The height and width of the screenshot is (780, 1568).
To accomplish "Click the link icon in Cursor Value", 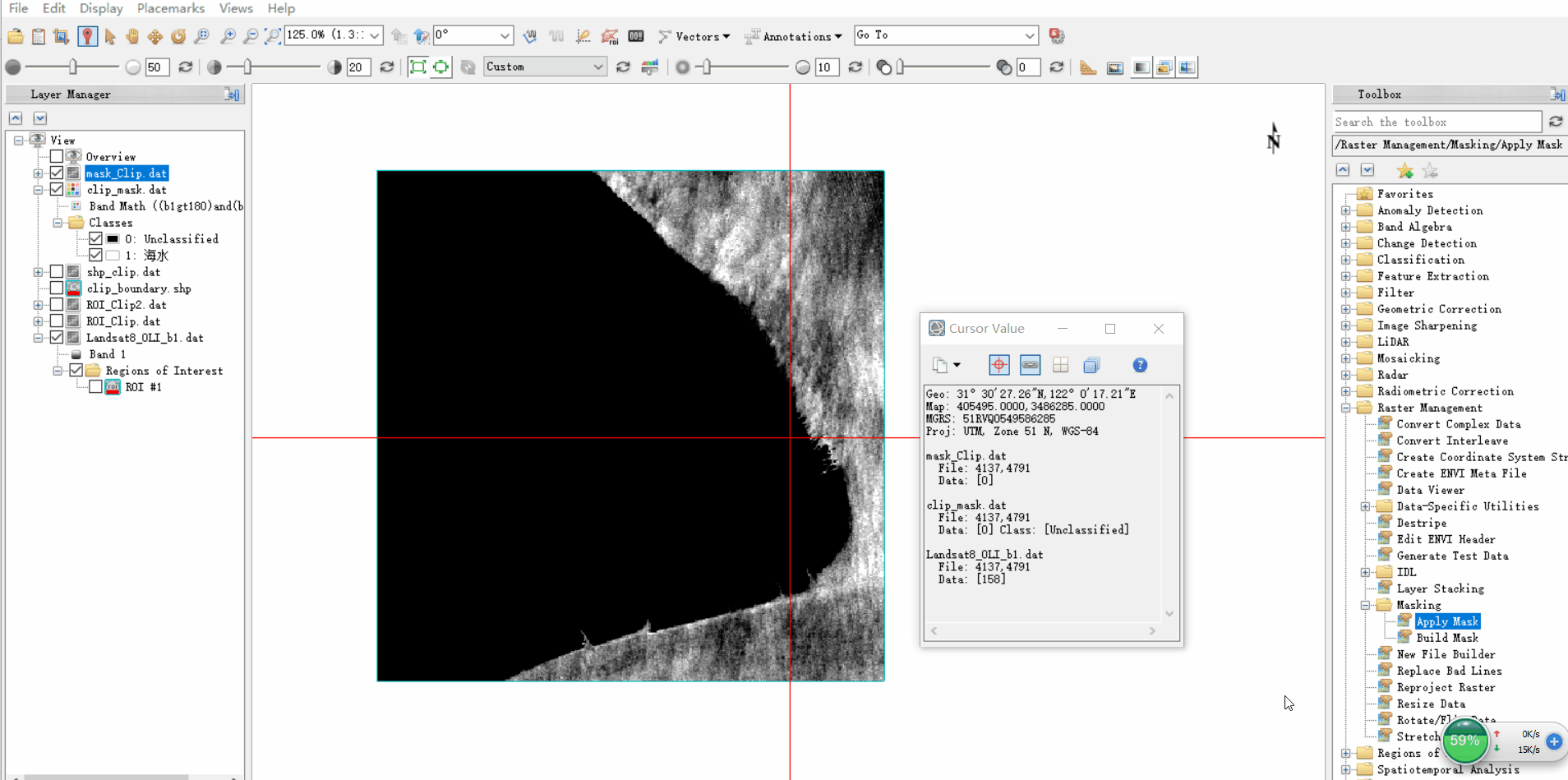I will (1030, 365).
